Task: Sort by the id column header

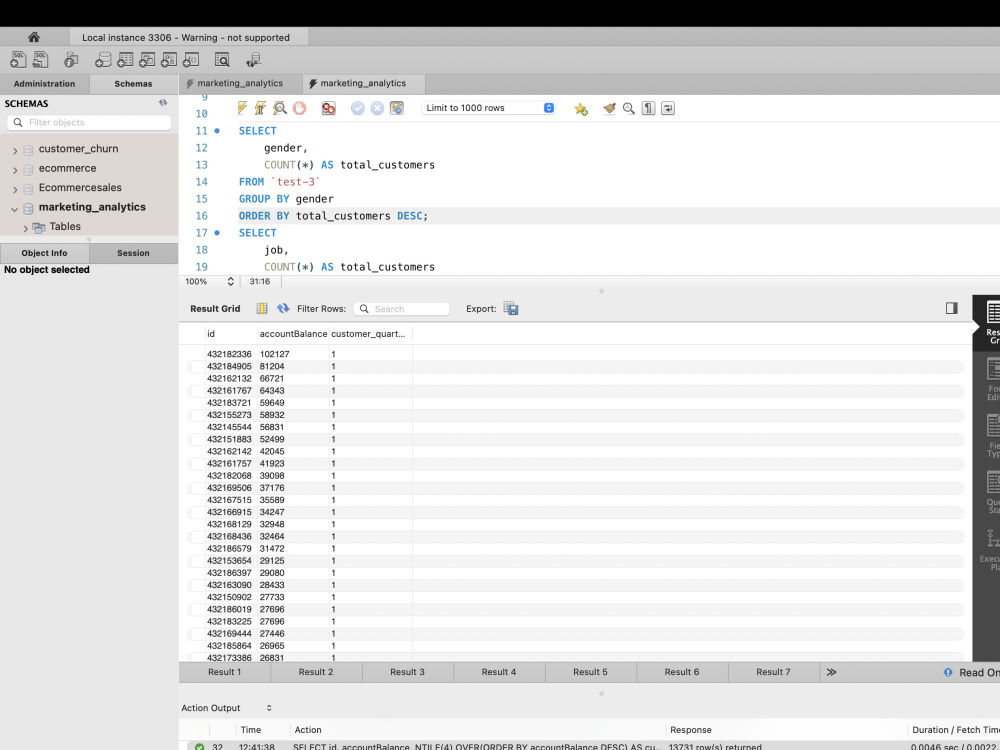Action: 230,334
